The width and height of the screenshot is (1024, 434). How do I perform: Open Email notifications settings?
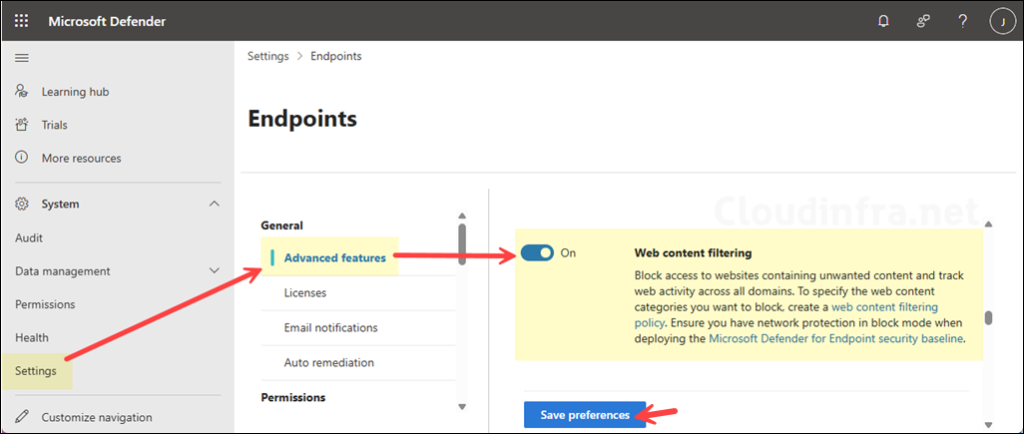coord(330,328)
